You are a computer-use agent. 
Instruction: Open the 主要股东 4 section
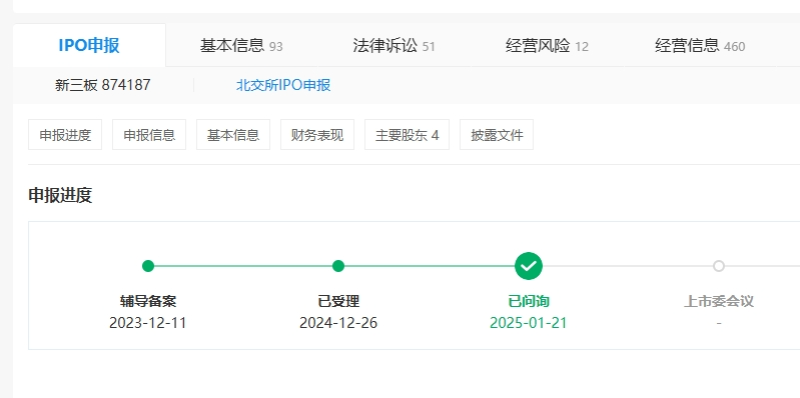(x=407, y=135)
